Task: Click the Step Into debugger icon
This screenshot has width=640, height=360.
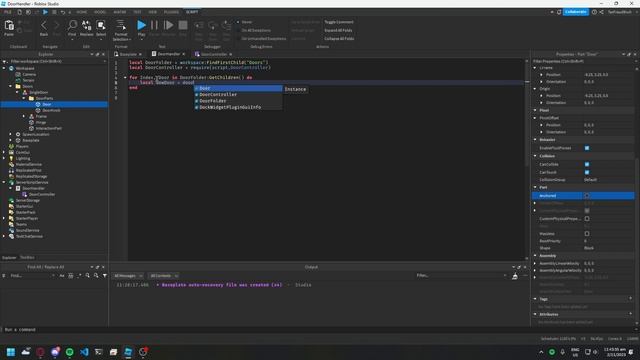Action: (199, 26)
